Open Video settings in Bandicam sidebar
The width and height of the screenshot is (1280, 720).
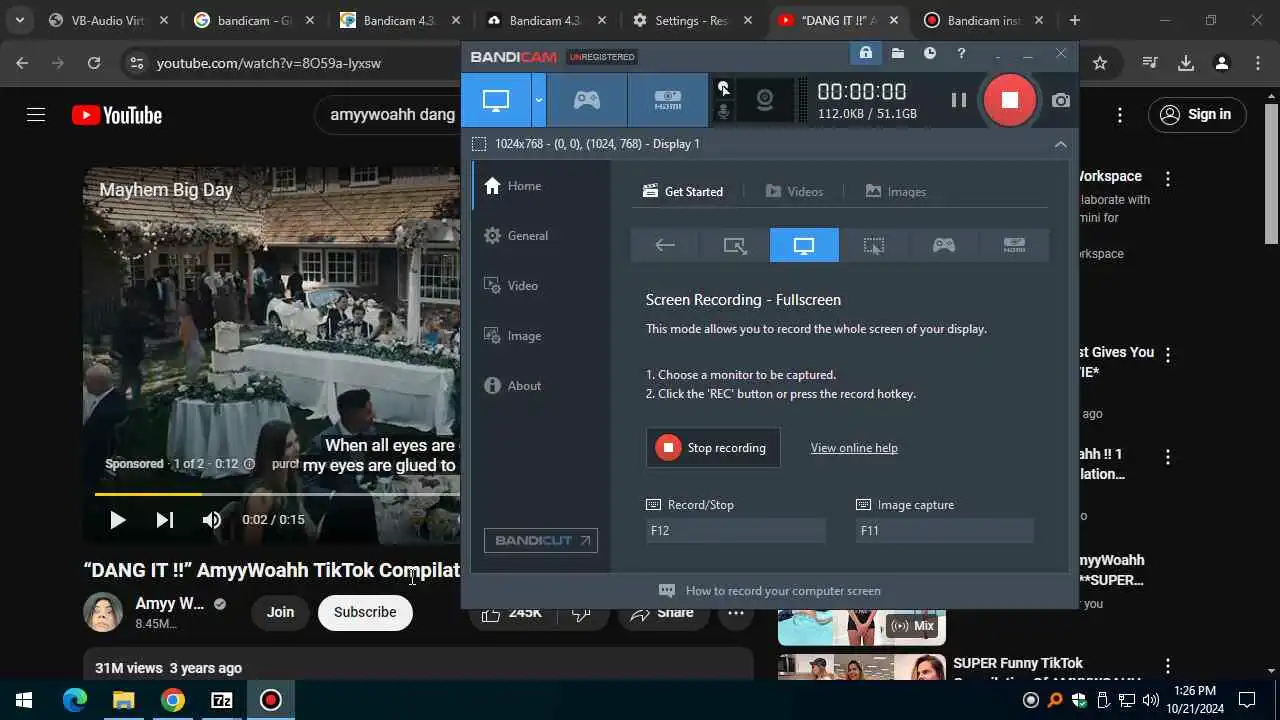point(541,286)
